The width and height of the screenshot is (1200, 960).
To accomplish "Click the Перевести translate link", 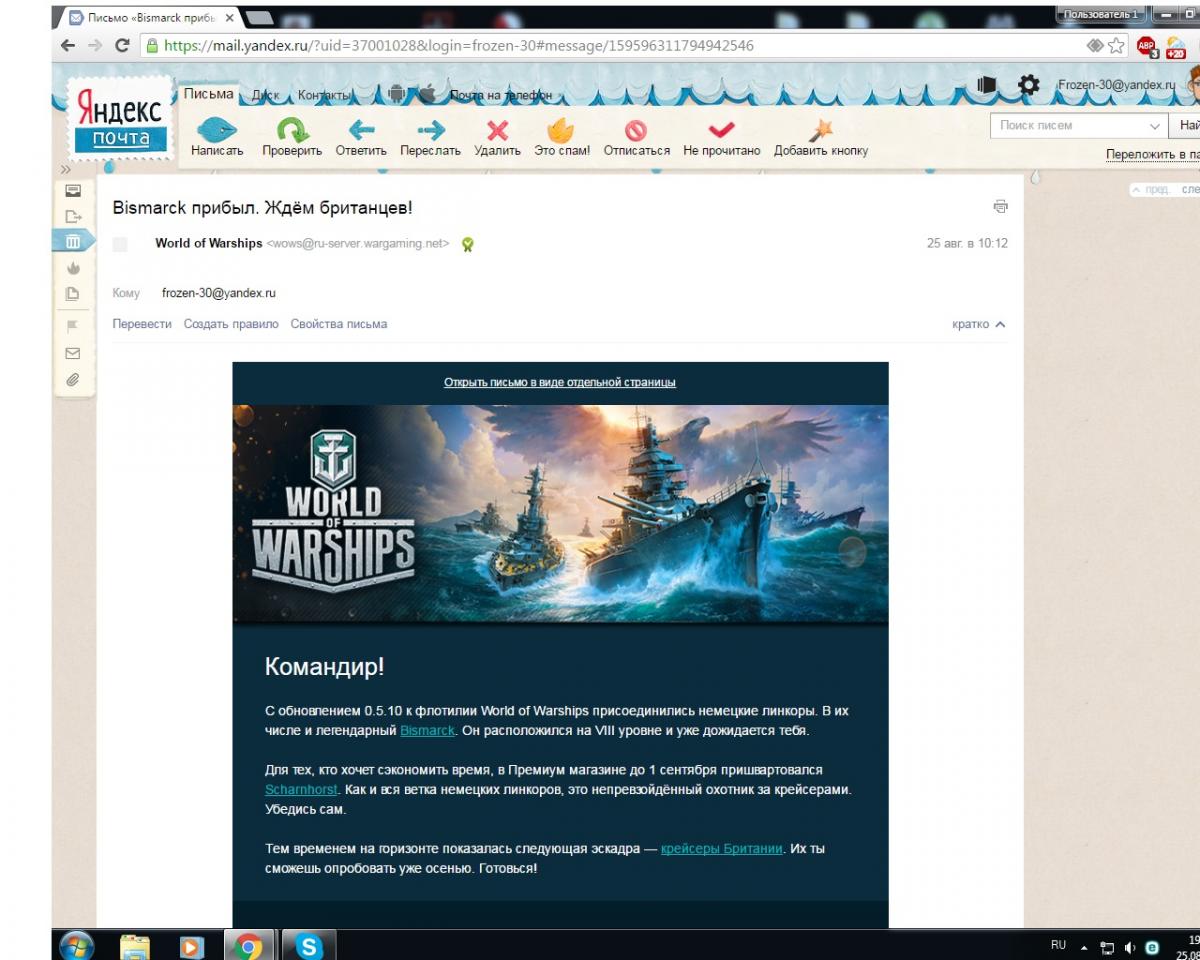I will coord(142,324).
